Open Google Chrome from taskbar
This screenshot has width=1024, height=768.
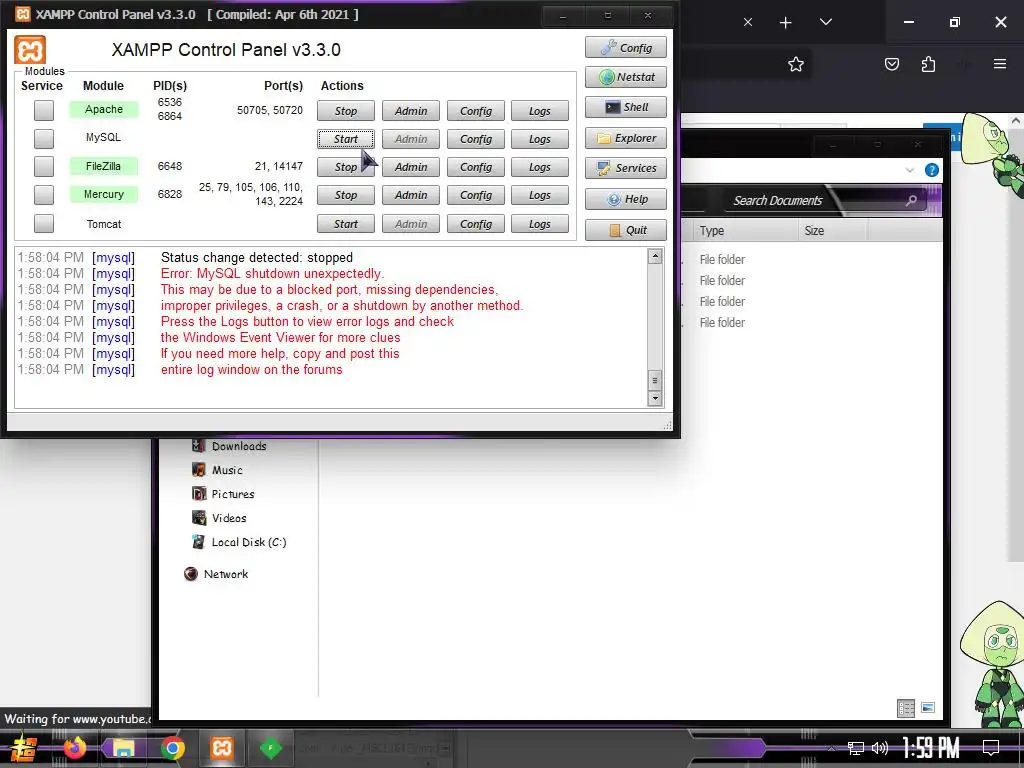click(172, 748)
